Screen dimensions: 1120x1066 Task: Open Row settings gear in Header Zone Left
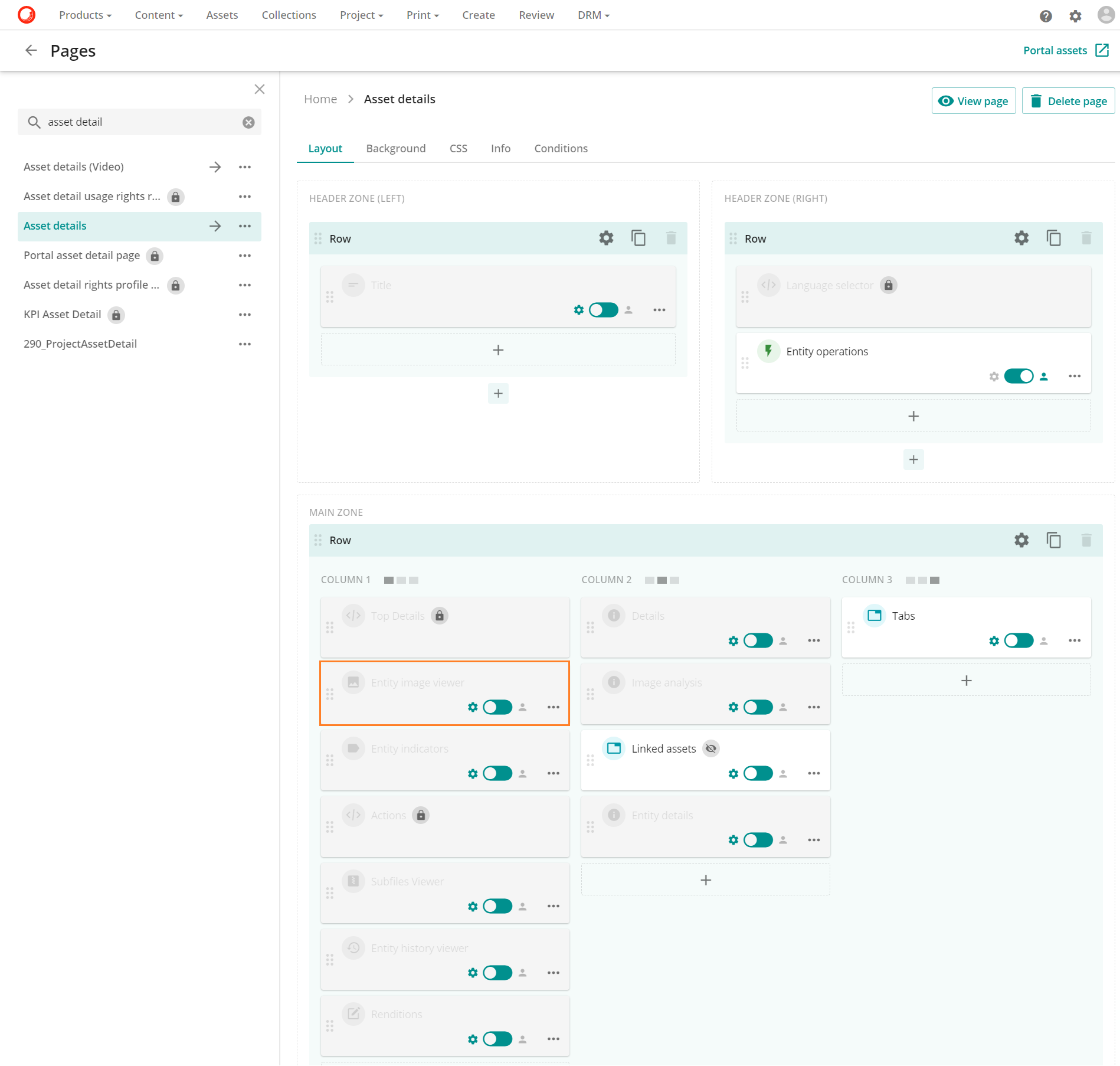coord(605,238)
